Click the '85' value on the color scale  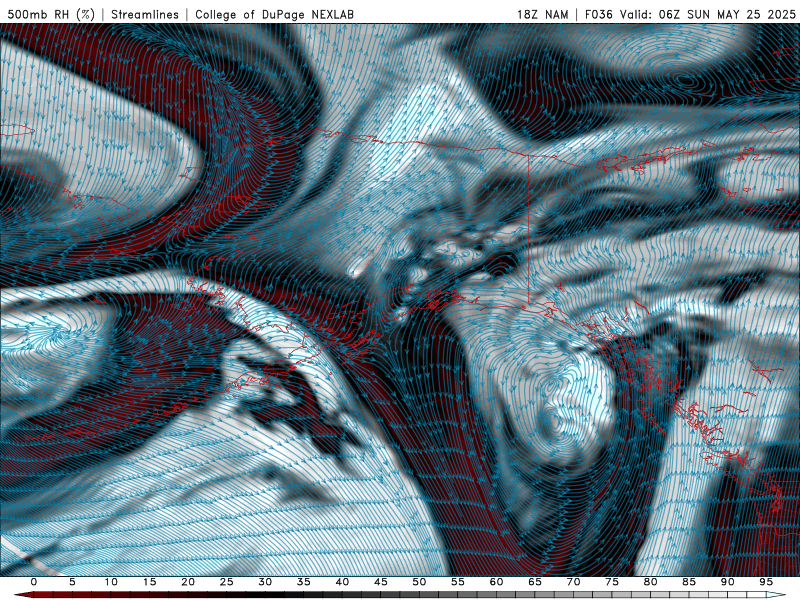(689, 582)
